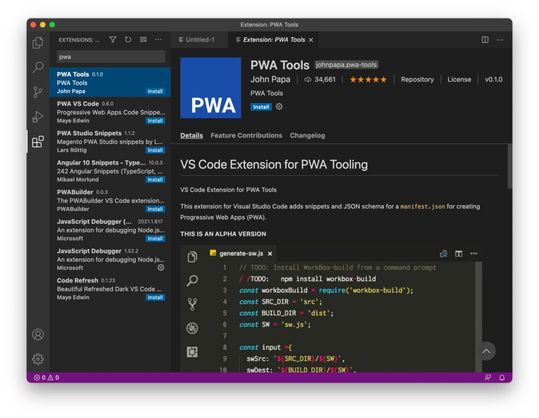The height and width of the screenshot is (418, 539).
Task: Click the John Papa publisher name
Action: coord(270,79)
